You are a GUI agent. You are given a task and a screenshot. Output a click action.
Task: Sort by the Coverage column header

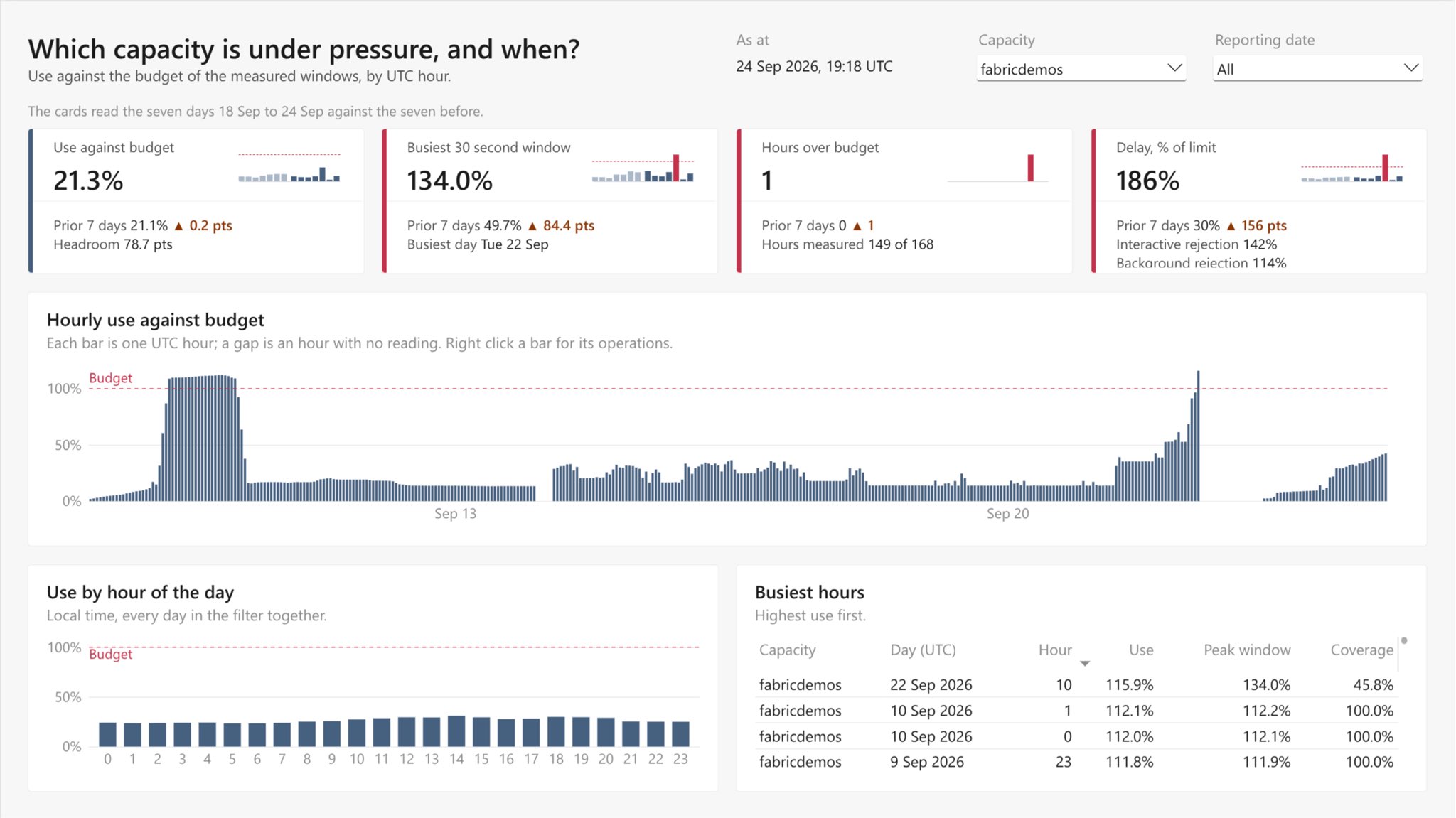pyautogui.click(x=1361, y=650)
